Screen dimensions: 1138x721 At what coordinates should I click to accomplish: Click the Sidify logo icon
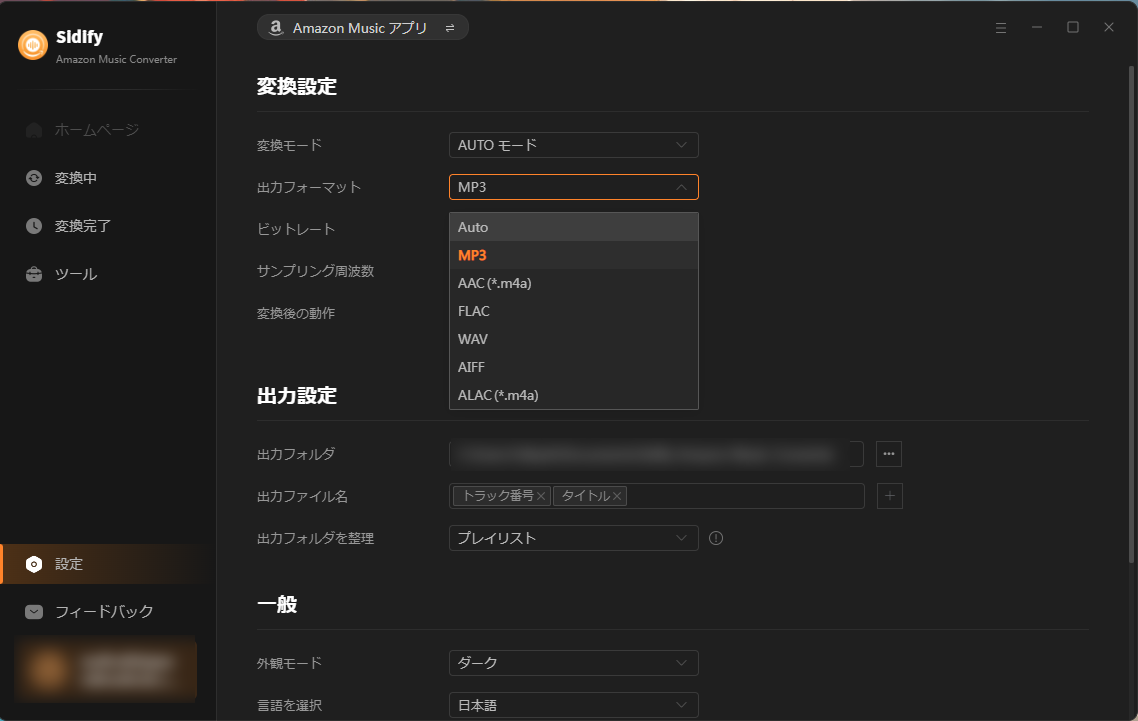[x=33, y=46]
